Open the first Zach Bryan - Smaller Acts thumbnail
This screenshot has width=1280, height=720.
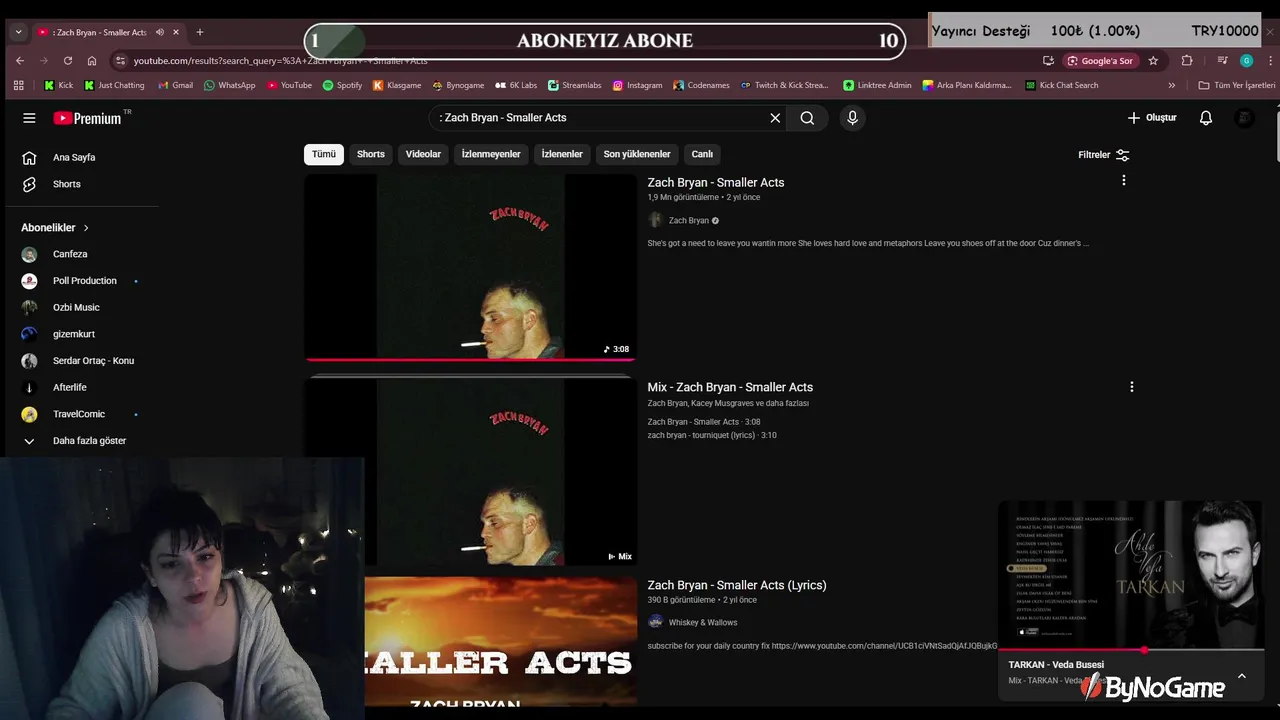click(470, 267)
